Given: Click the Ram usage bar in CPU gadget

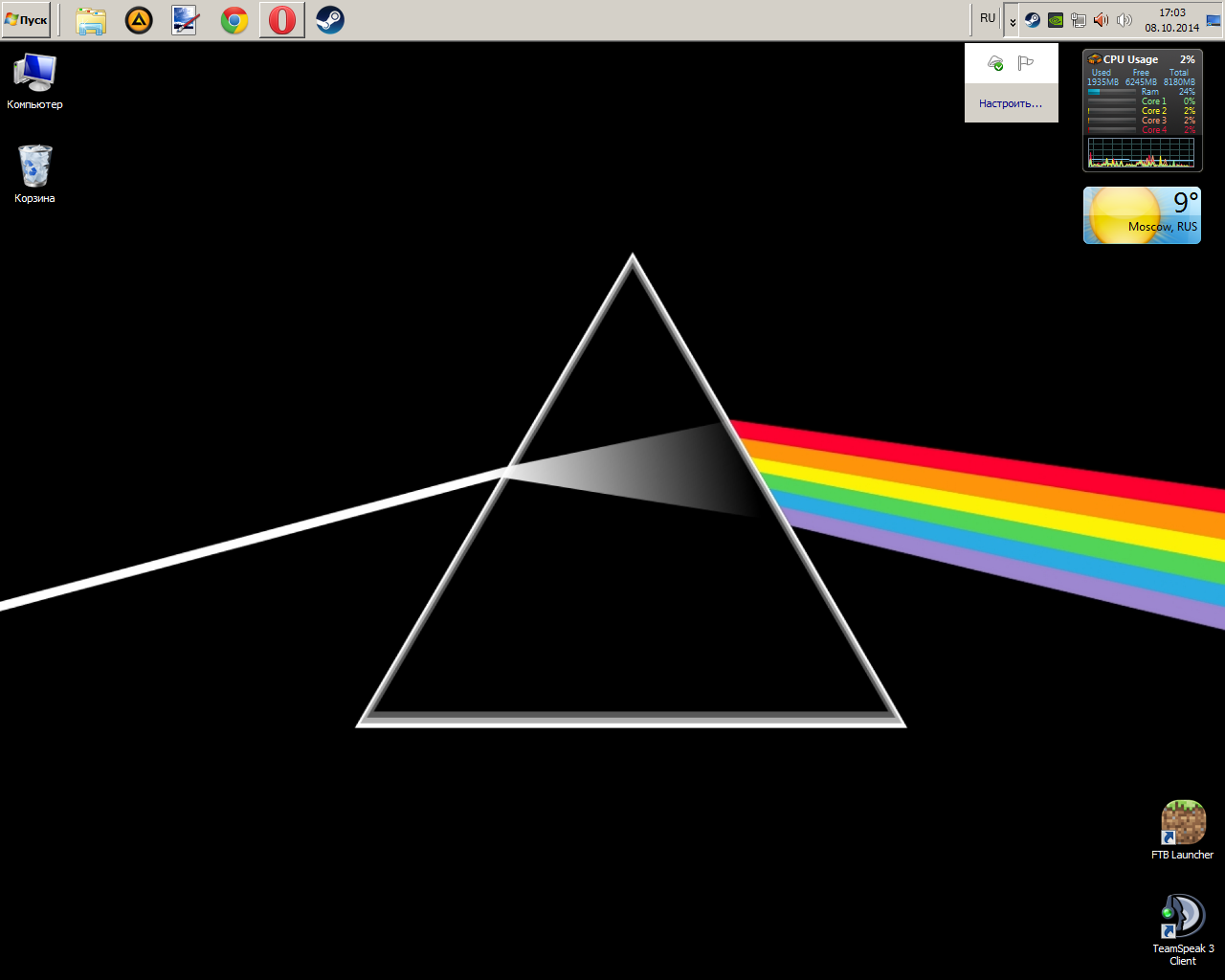Looking at the screenshot, I should coord(1112,92).
